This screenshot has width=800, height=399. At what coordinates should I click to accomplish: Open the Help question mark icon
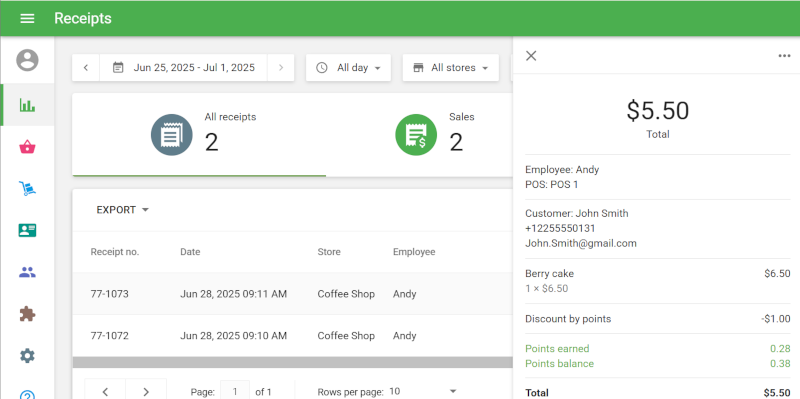click(x=27, y=394)
